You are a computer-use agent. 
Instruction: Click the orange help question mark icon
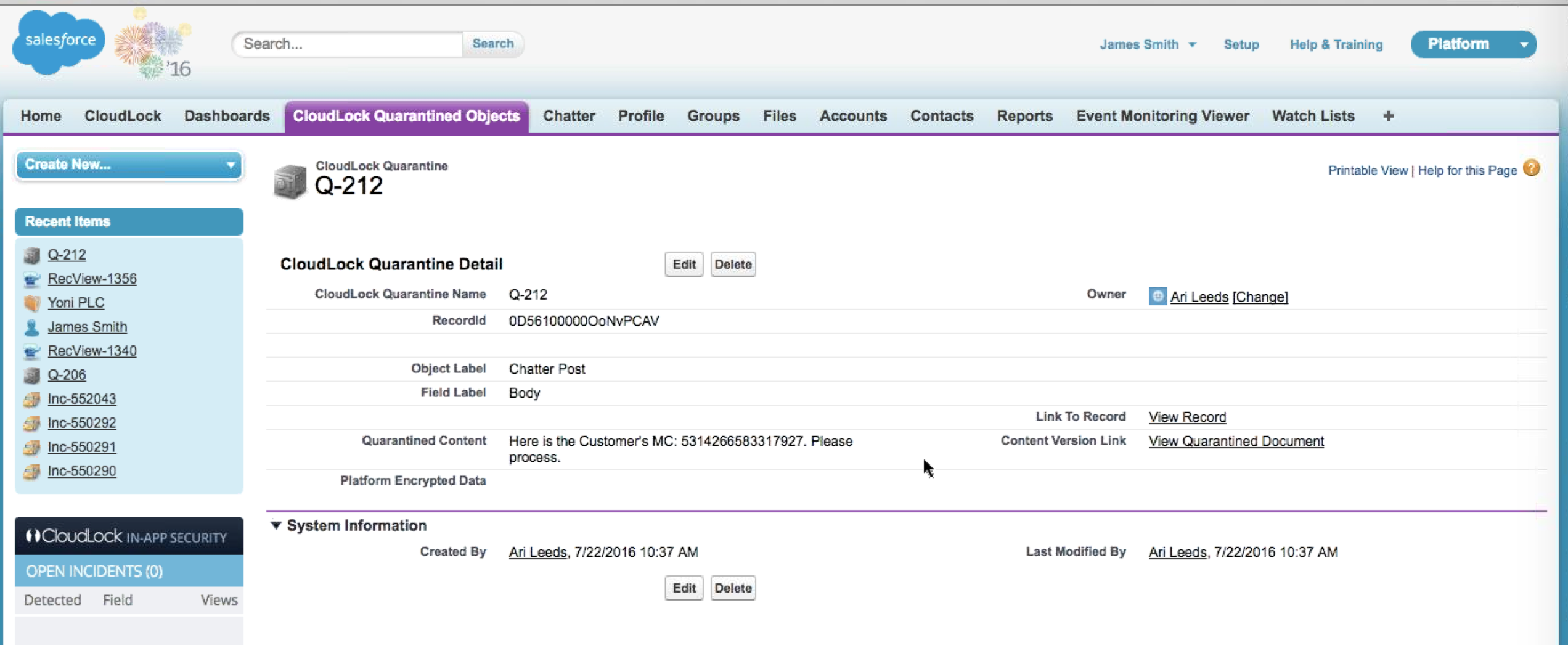point(1531,168)
